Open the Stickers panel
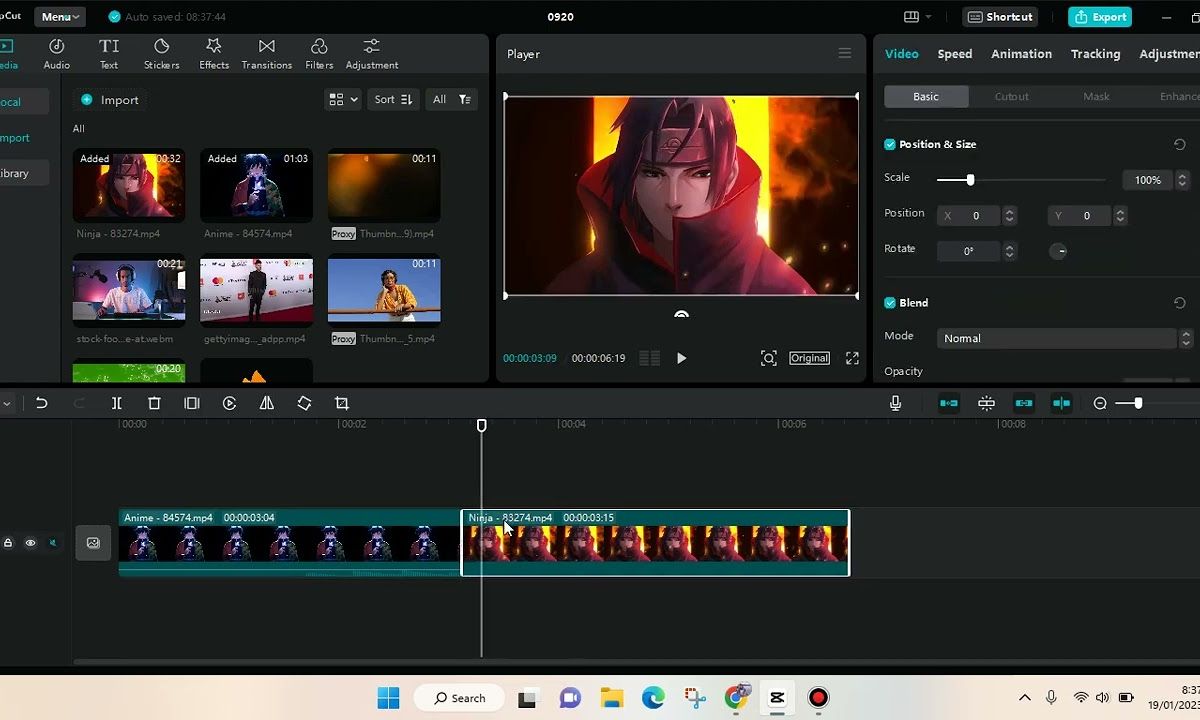 (x=161, y=54)
